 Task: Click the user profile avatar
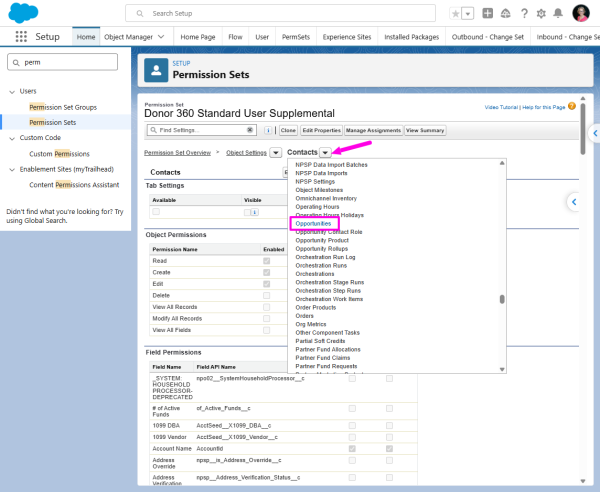pos(580,13)
